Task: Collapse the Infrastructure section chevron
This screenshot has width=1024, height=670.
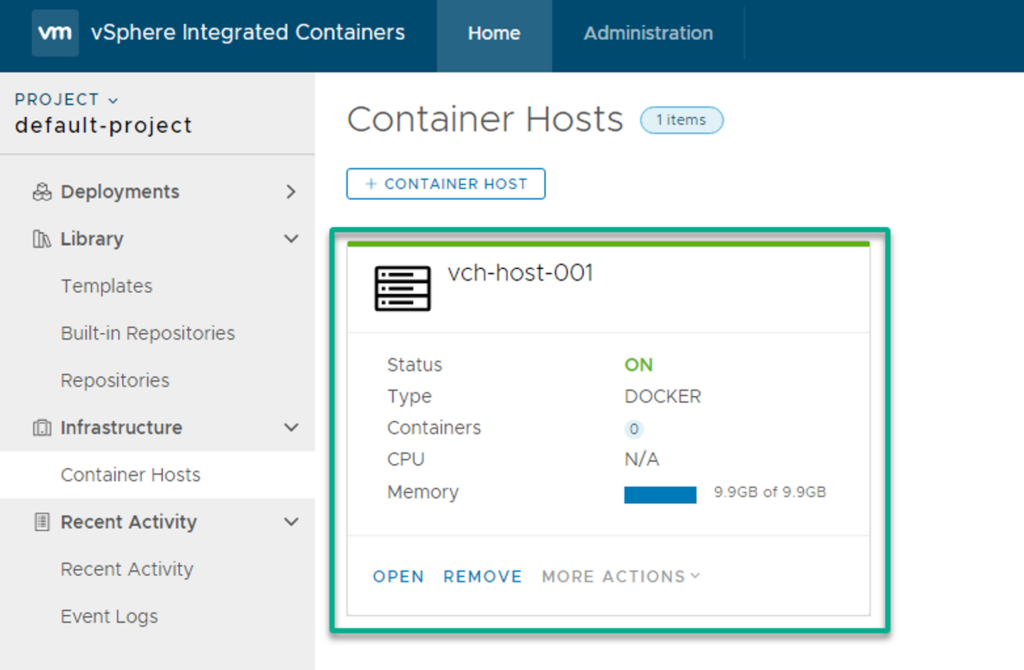Action: click(x=291, y=428)
